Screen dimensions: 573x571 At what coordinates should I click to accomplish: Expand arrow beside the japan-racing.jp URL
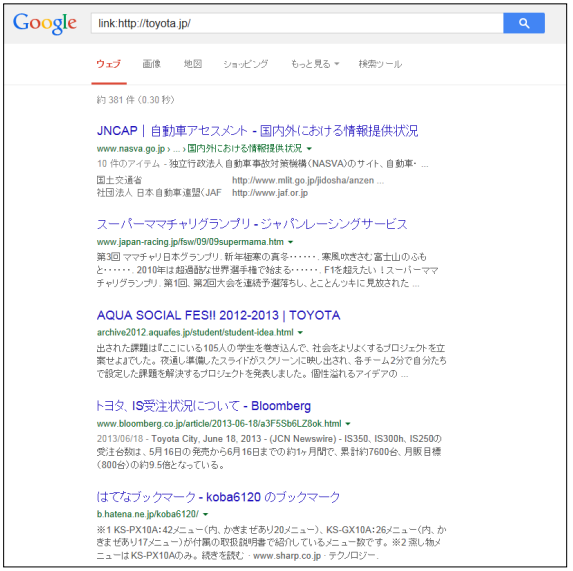click(291, 242)
